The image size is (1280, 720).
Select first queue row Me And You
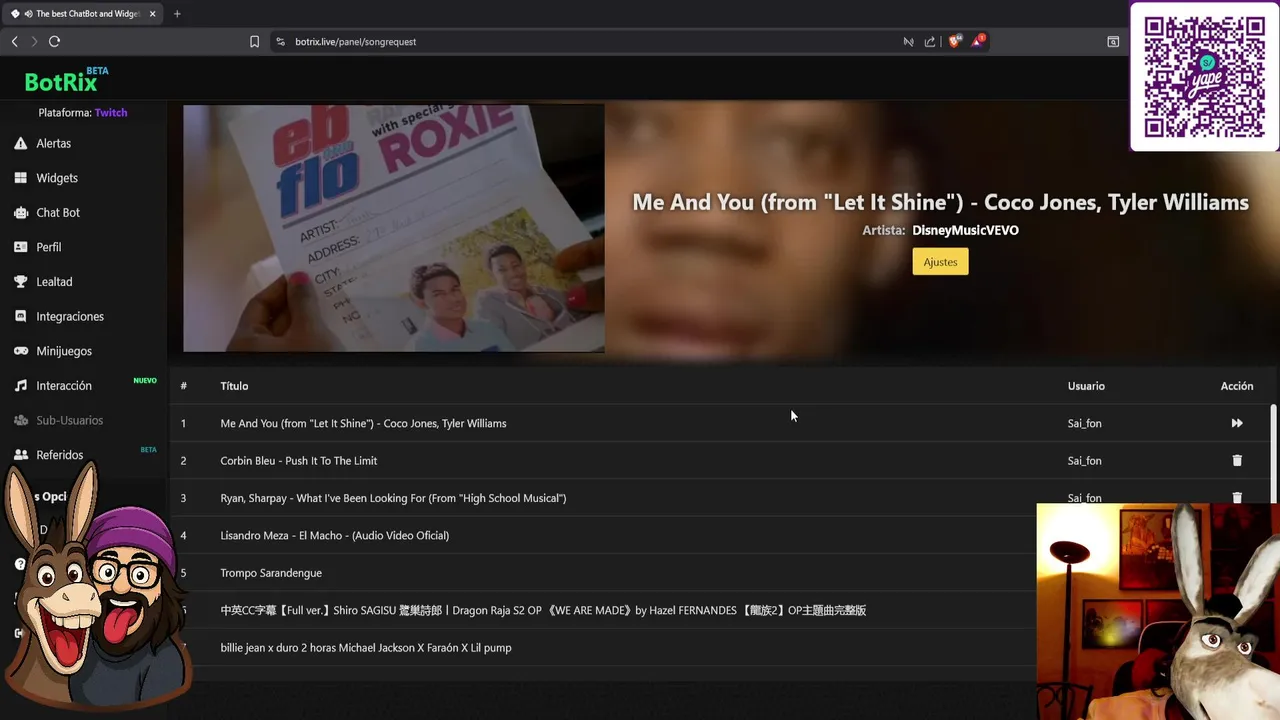click(x=720, y=423)
